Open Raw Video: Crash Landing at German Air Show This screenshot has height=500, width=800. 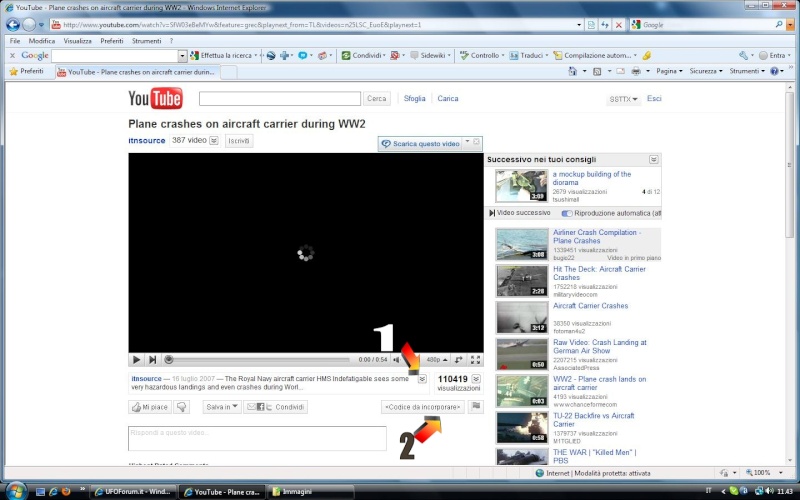(599, 346)
